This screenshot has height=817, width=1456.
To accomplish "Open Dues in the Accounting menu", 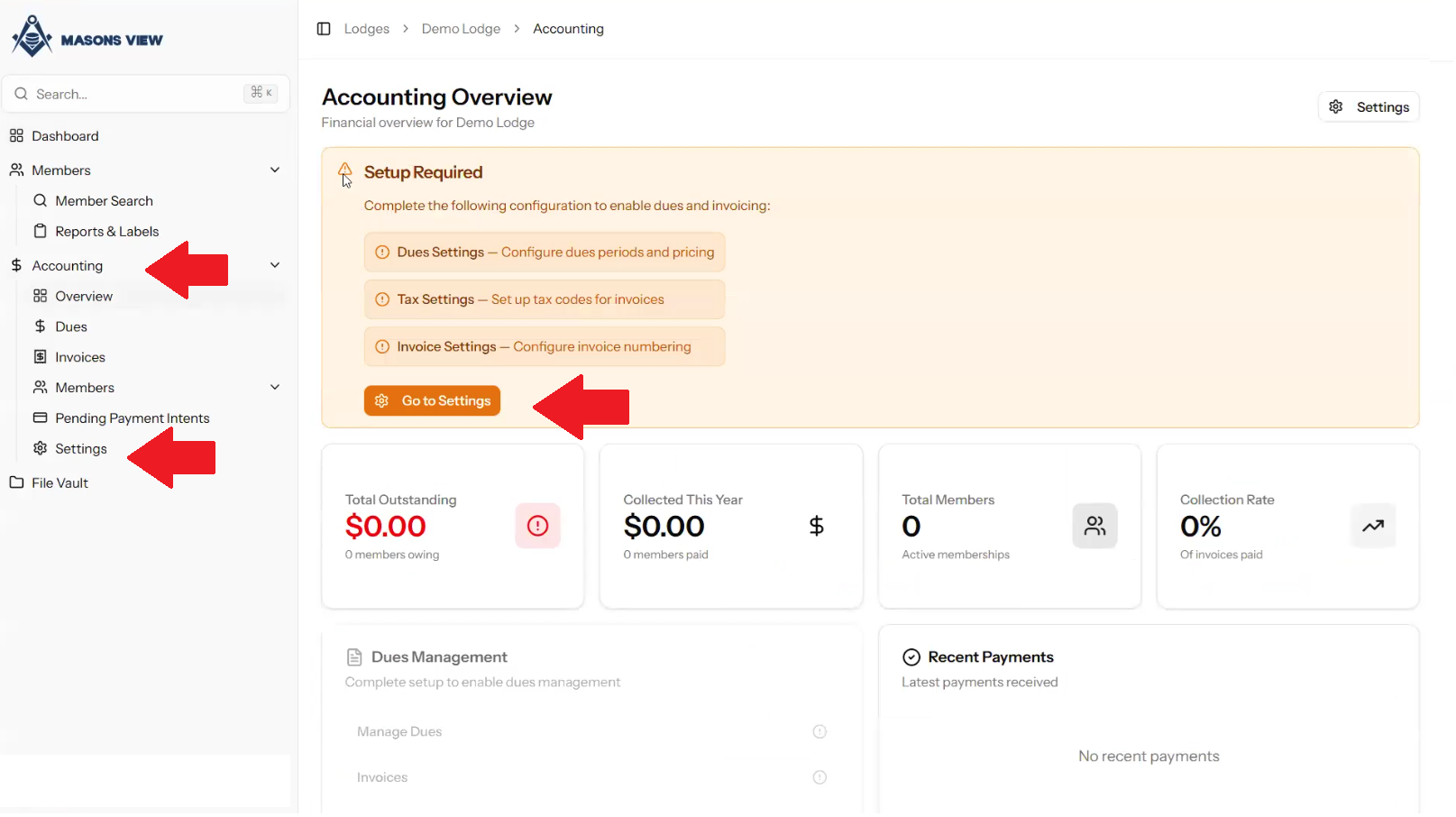I will 71,326.
